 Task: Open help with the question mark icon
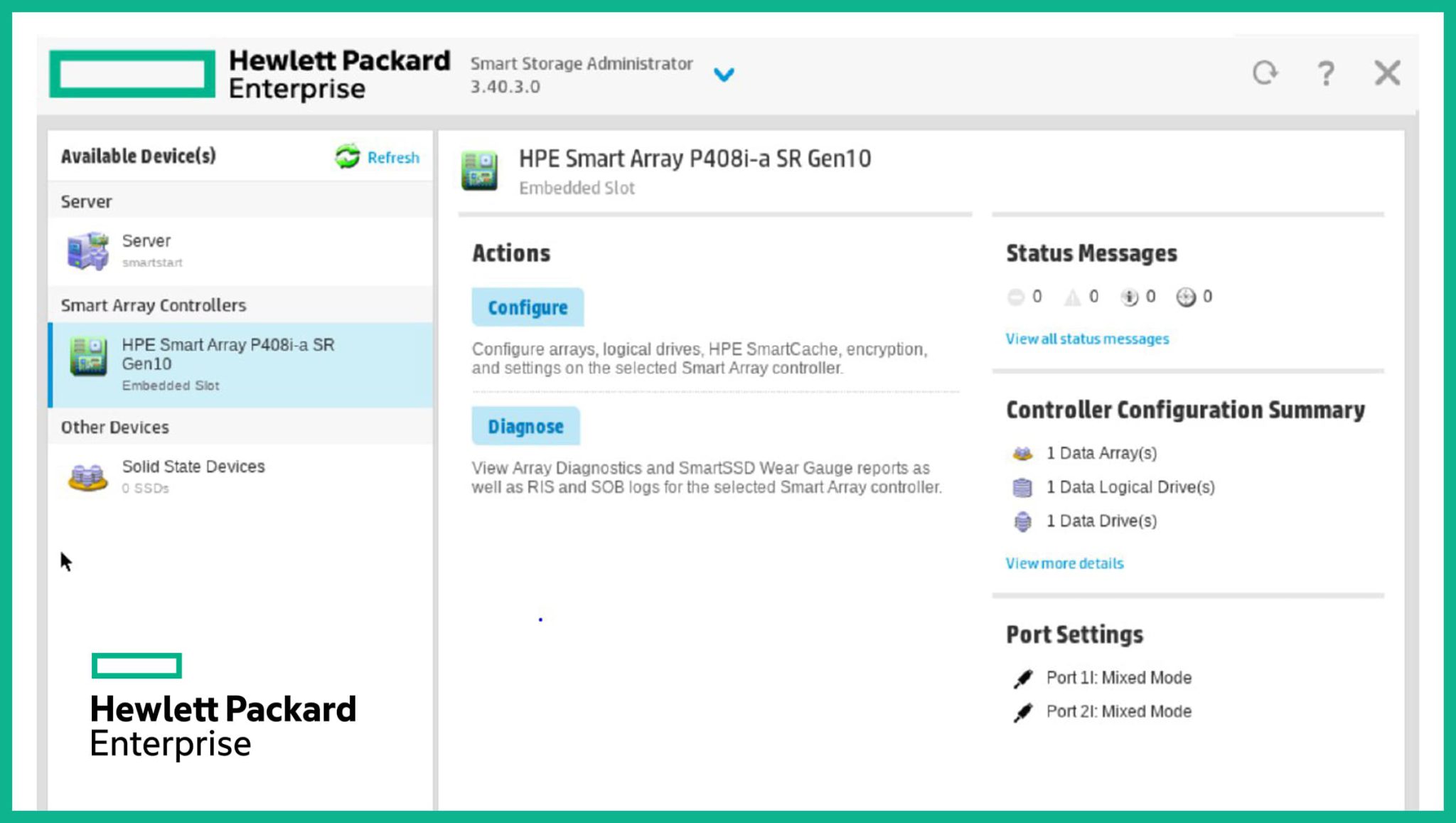(x=1326, y=73)
